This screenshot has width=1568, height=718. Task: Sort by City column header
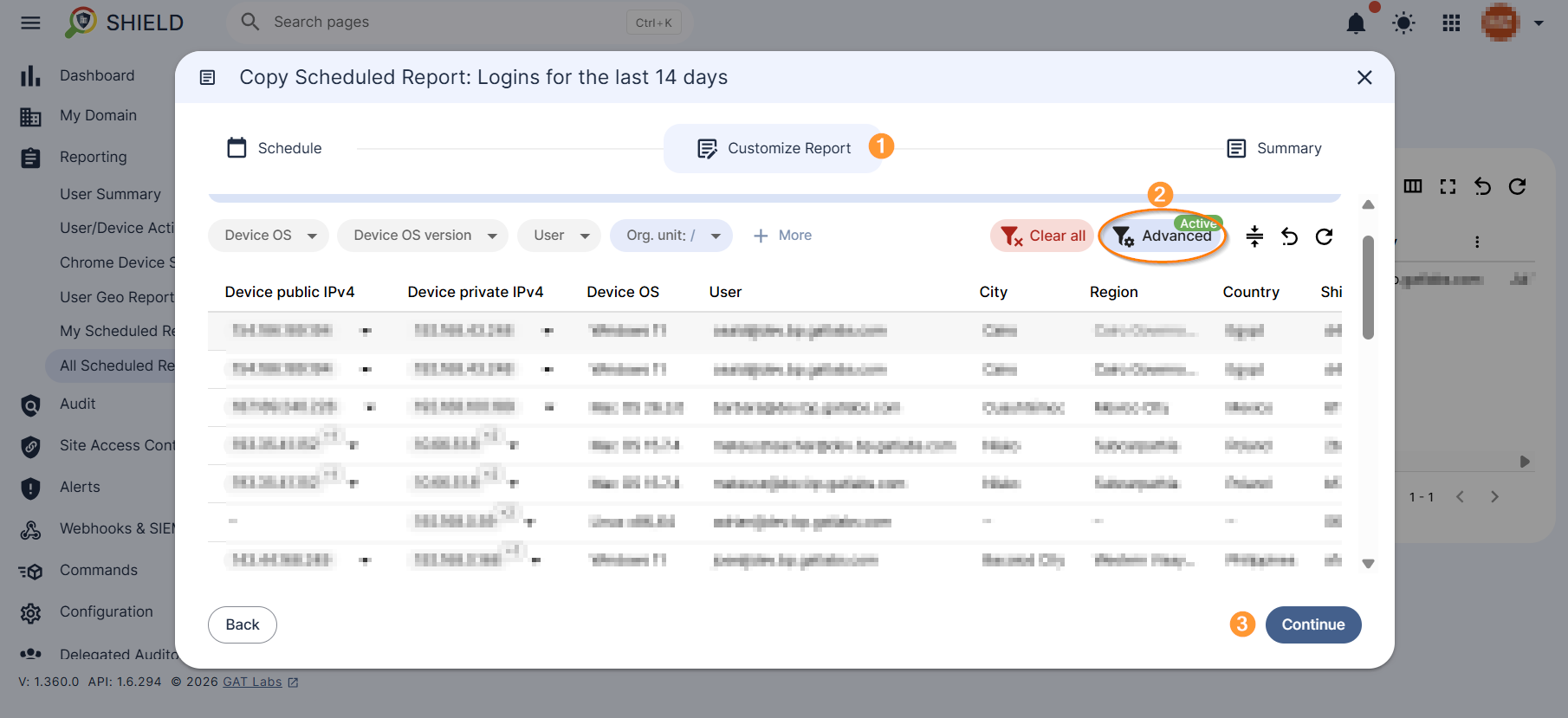pos(994,292)
